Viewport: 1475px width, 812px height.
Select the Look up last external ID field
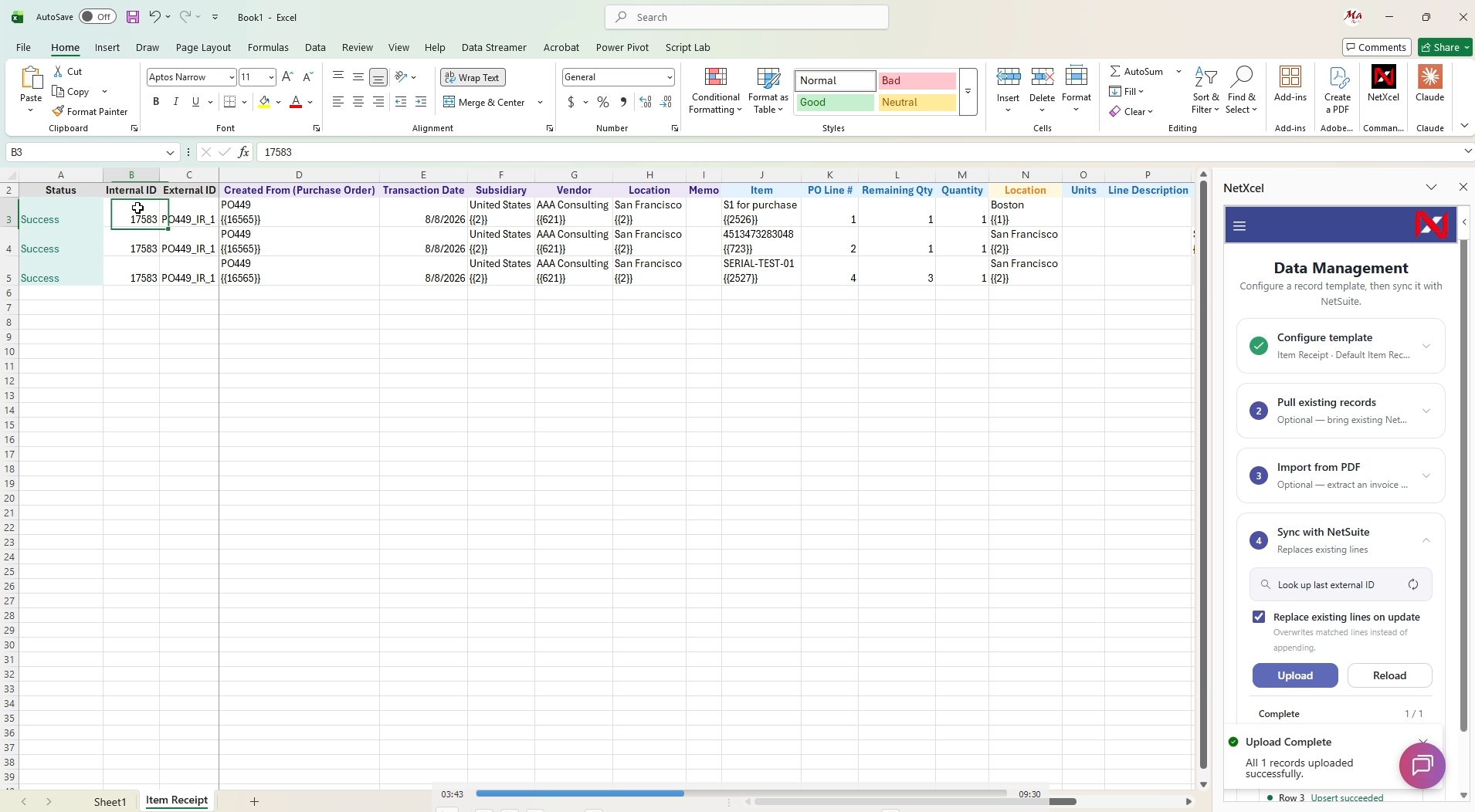coord(1341,584)
